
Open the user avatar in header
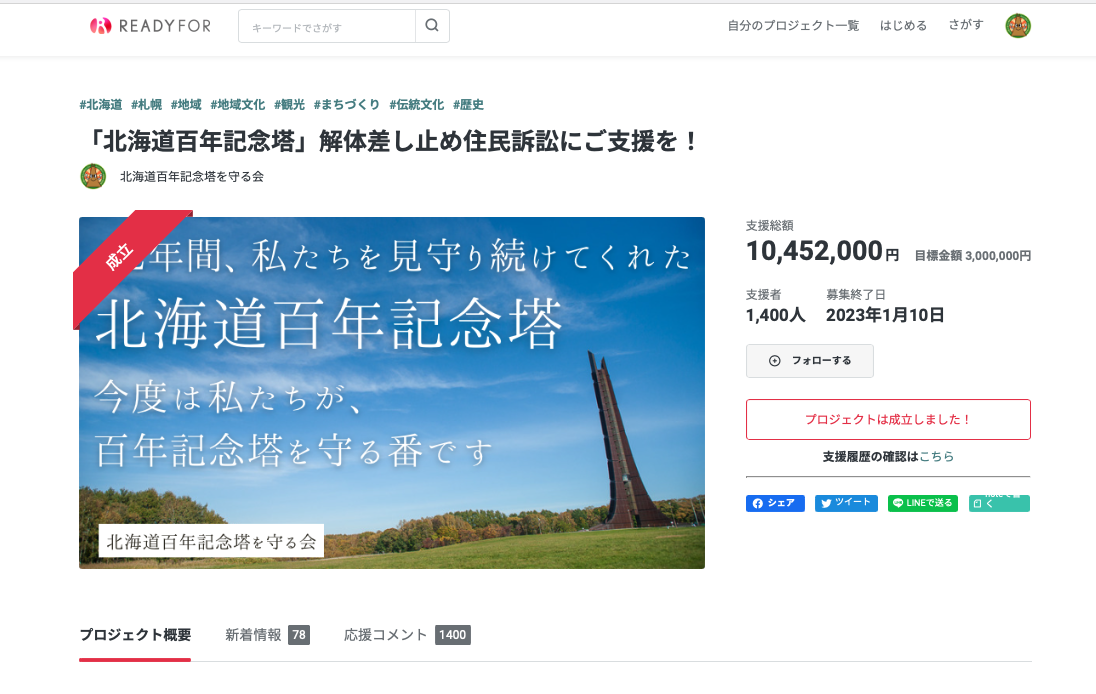click(x=1018, y=26)
